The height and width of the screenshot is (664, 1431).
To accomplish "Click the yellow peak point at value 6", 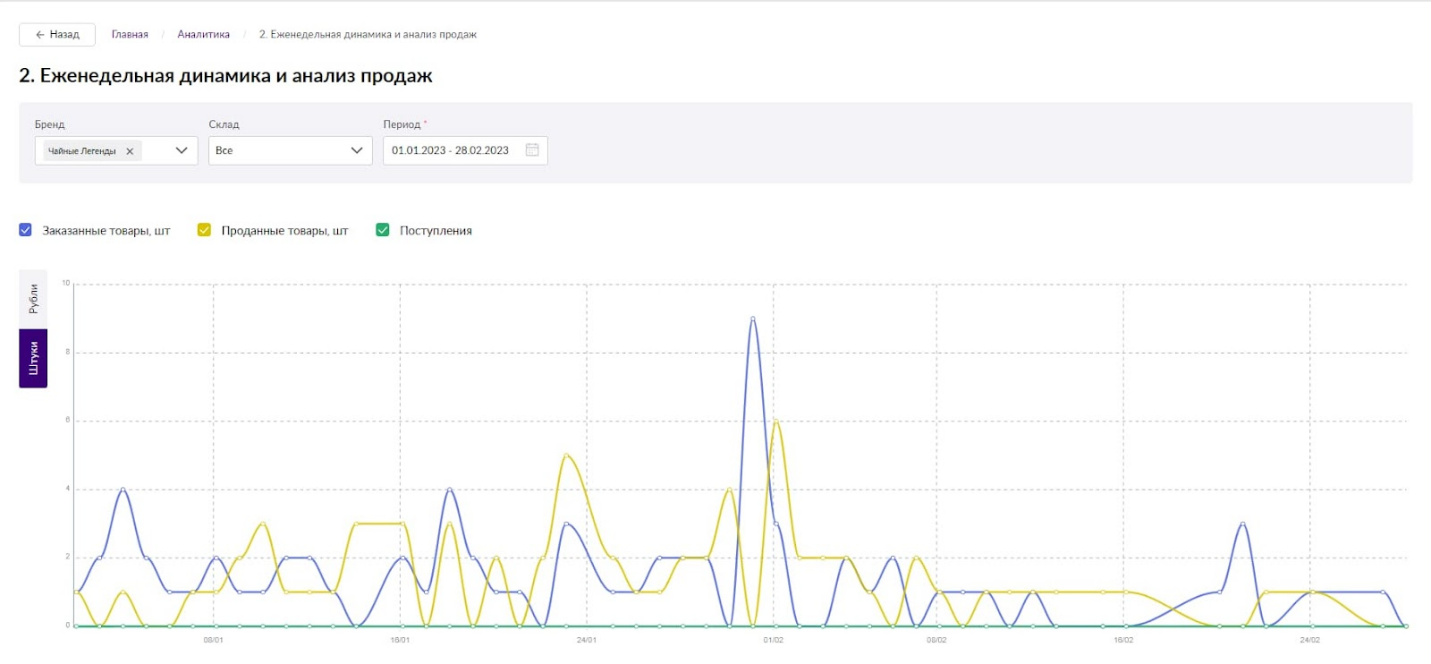I will 775,421.
